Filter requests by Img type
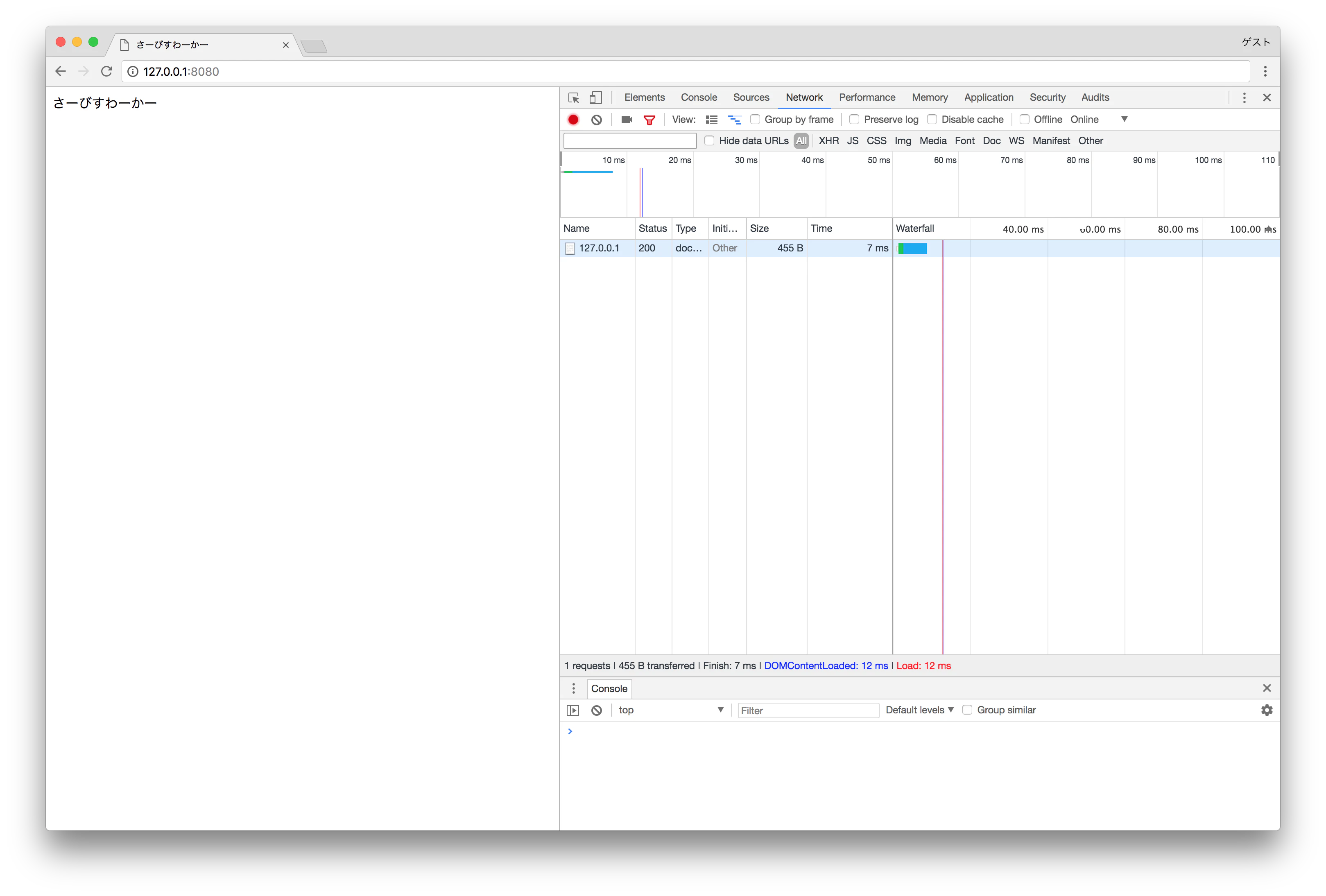The width and height of the screenshot is (1326, 896). (903, 140)
